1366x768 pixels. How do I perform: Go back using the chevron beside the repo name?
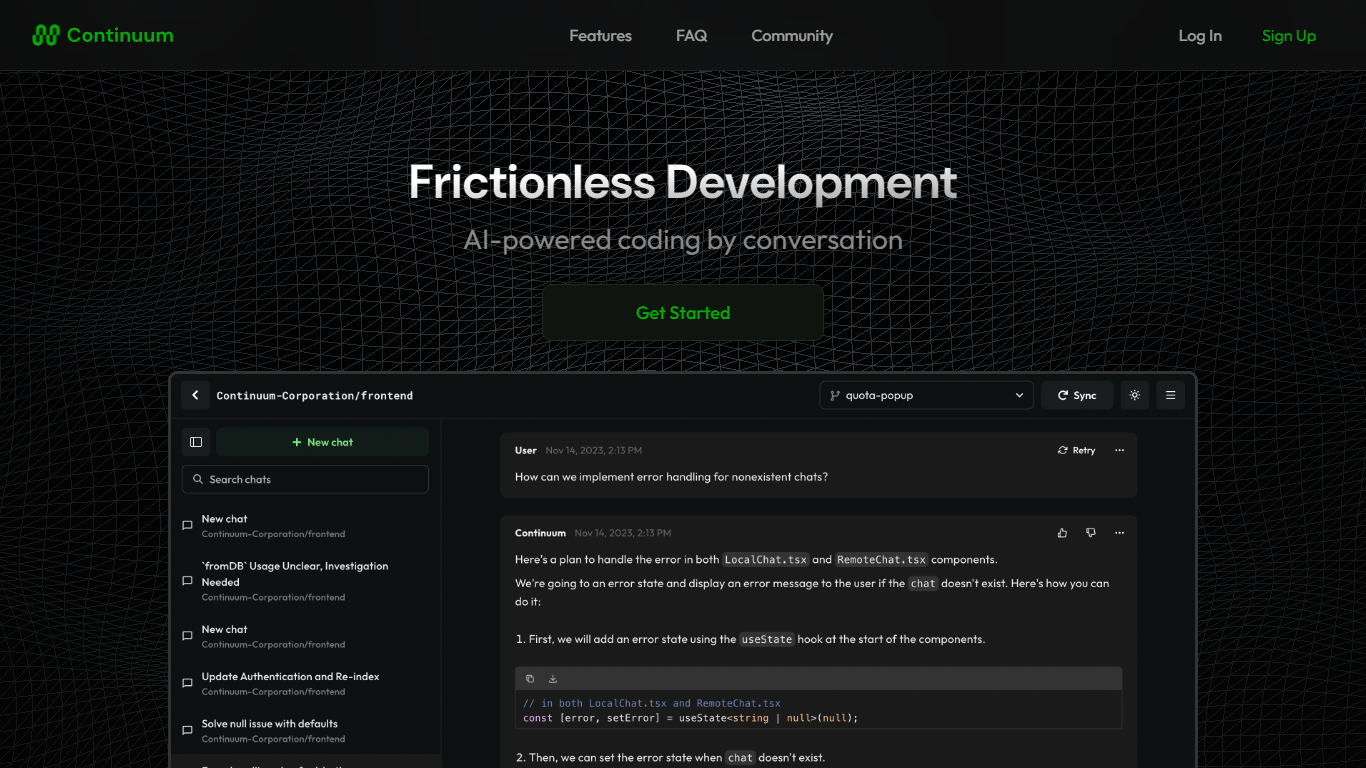click(x=195, y=395)
